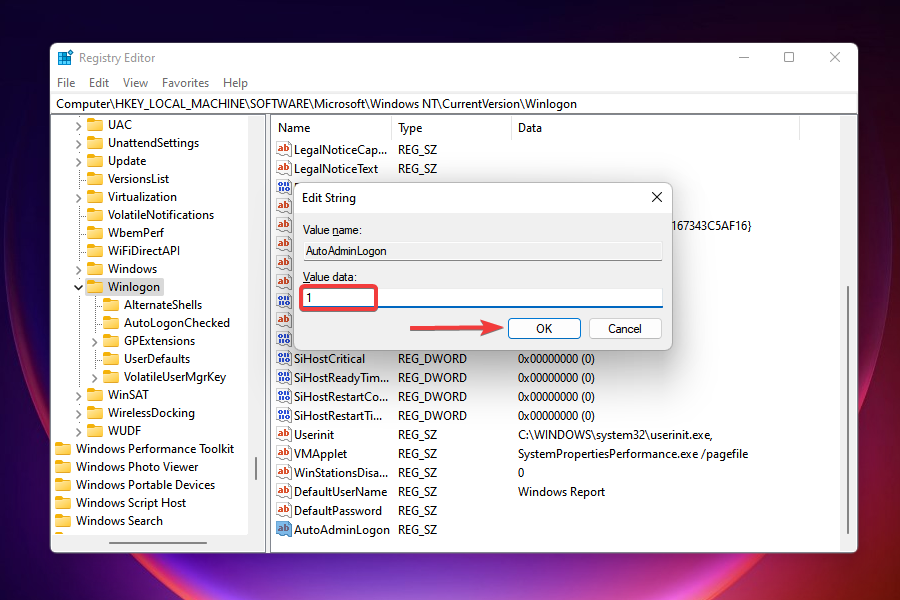Expand the GPExtensions subkey

pos(94,342)
